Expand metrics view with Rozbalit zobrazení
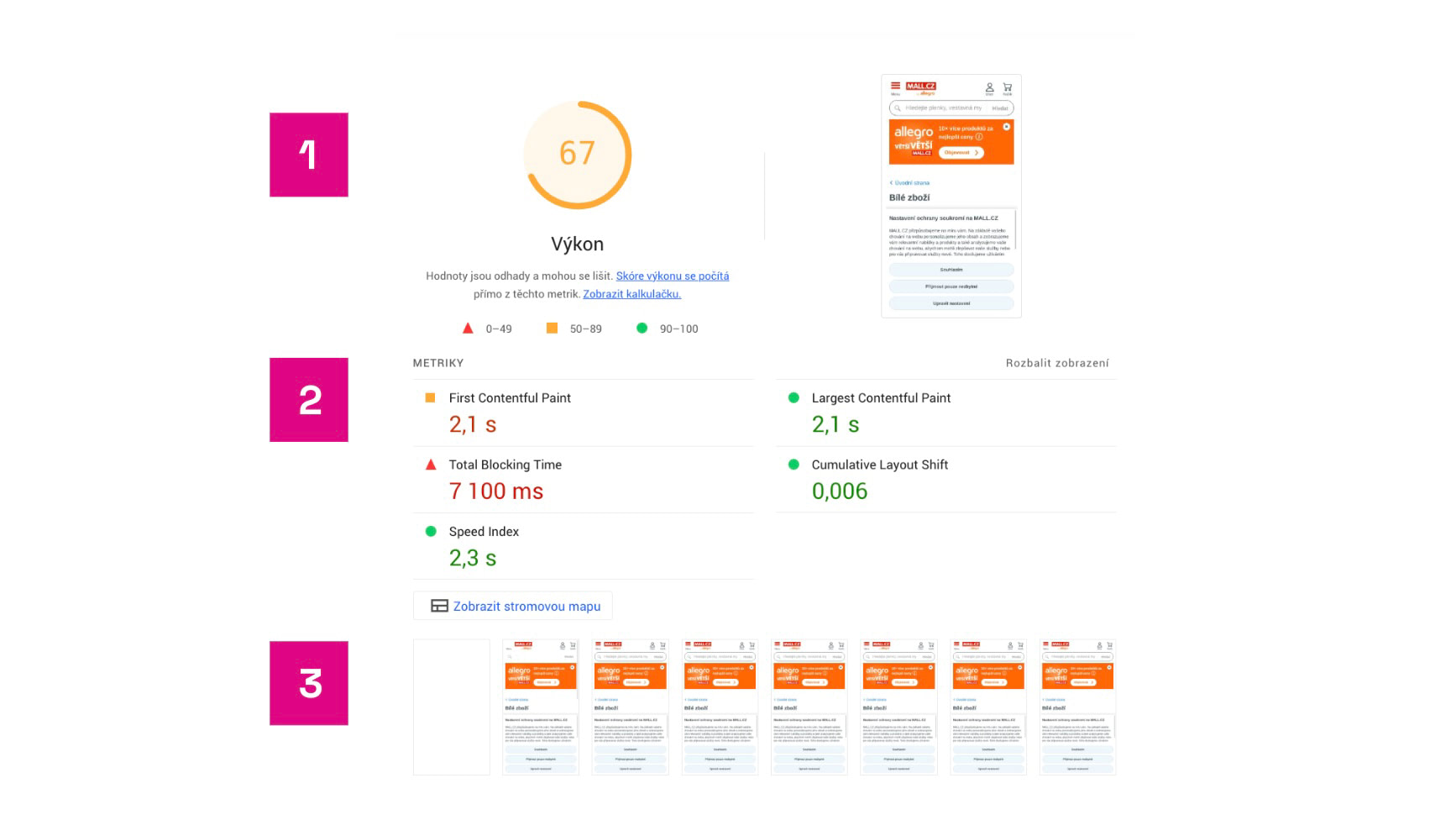Image resolution: width=1456 pixels, height=820 pixels. point(1056,363)
